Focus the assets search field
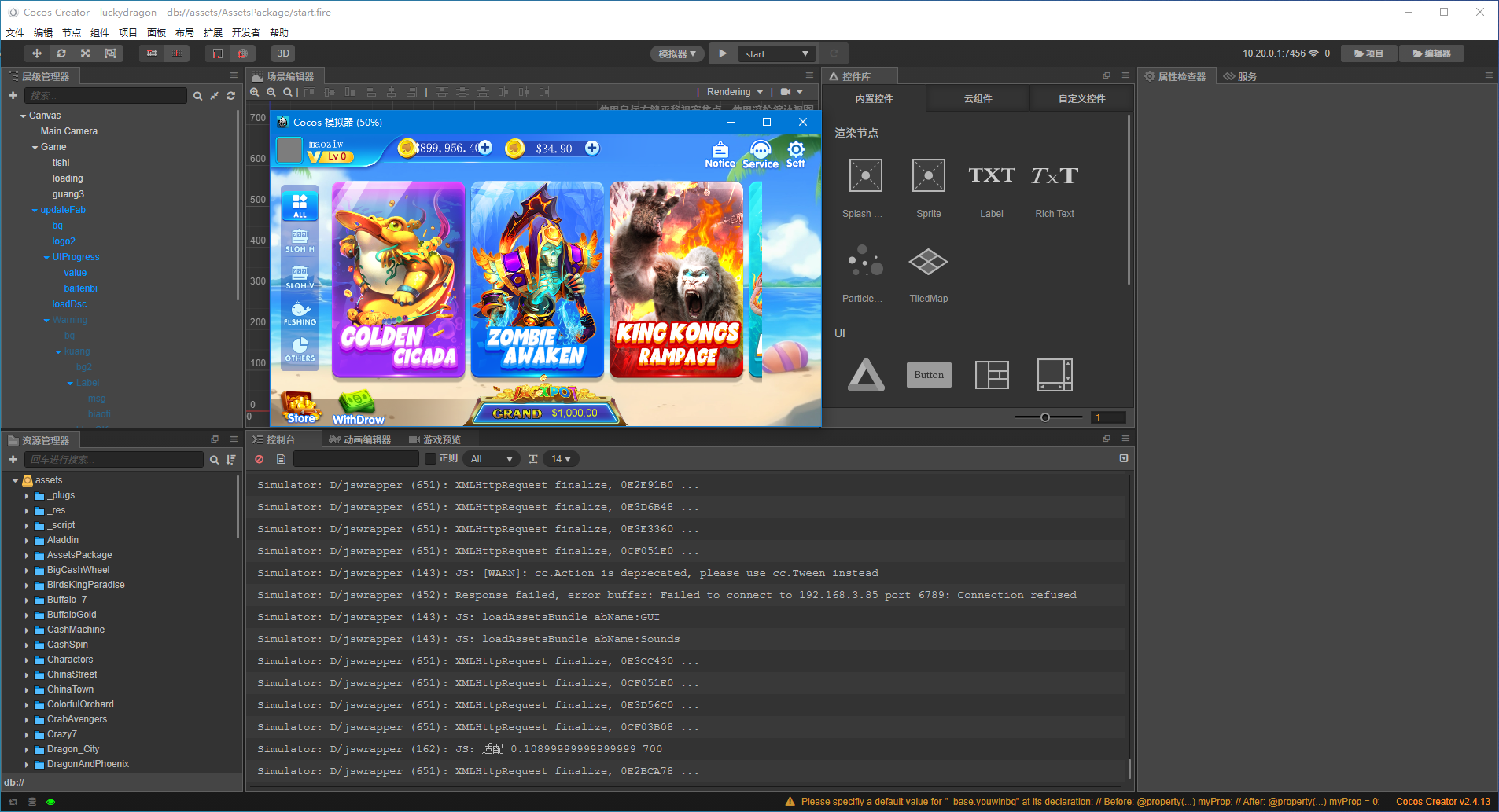The image size is (1499, 812). (114, 459)
